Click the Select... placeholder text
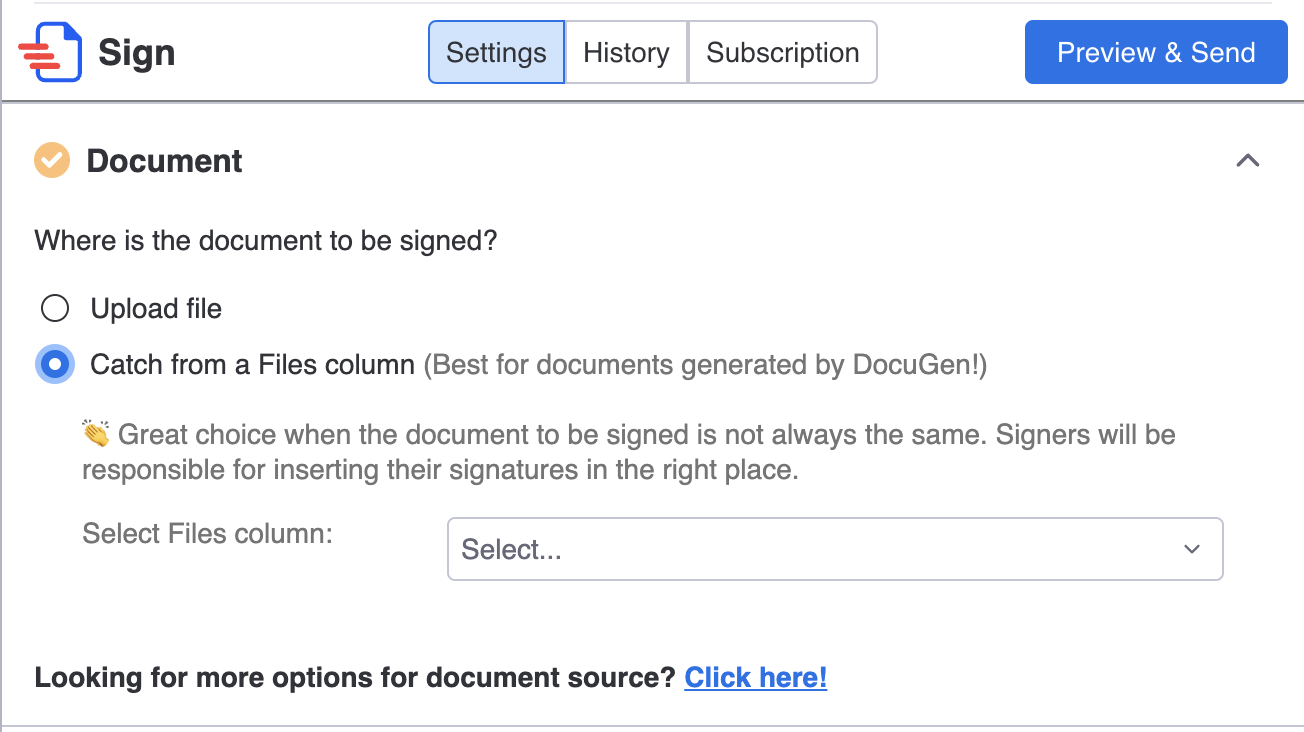This screenshot has width=1304, height=732. point(511,549)
